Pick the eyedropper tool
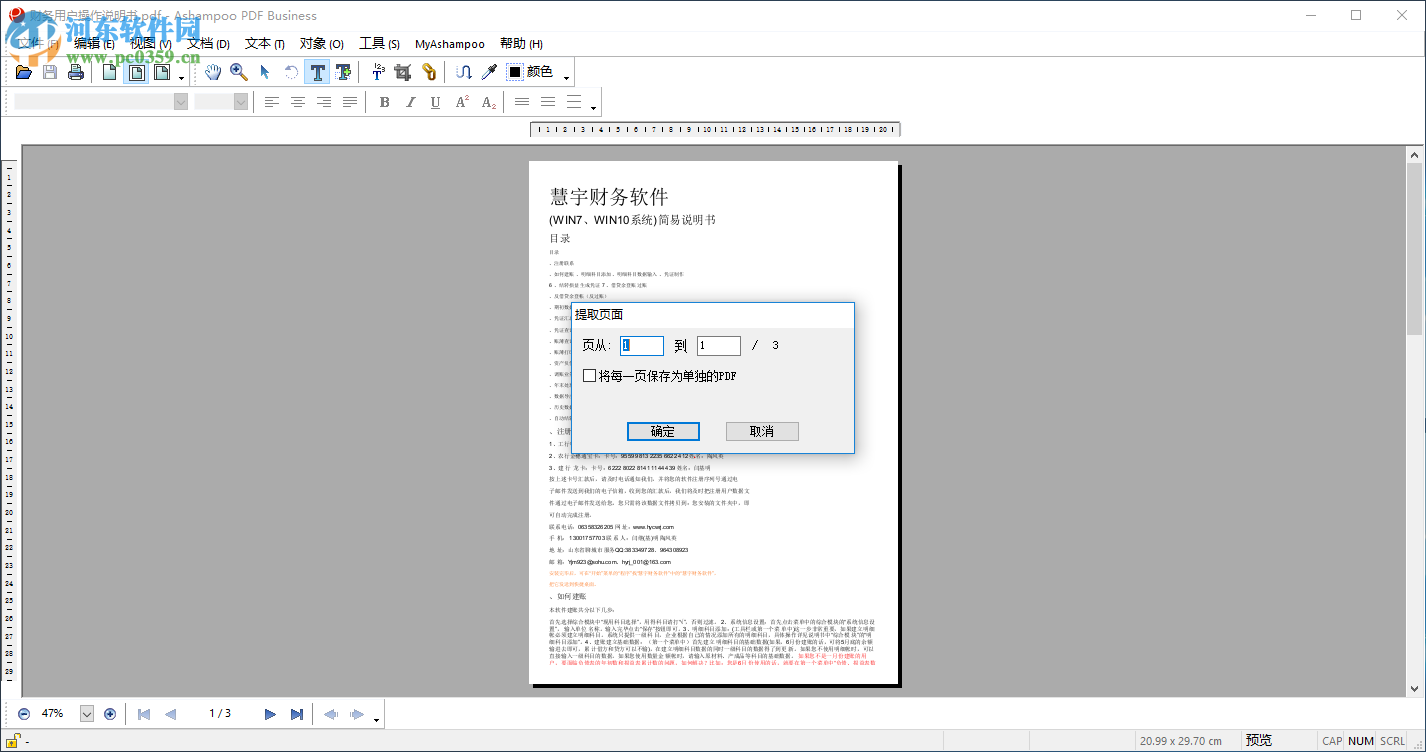 [x=487, y=72]
